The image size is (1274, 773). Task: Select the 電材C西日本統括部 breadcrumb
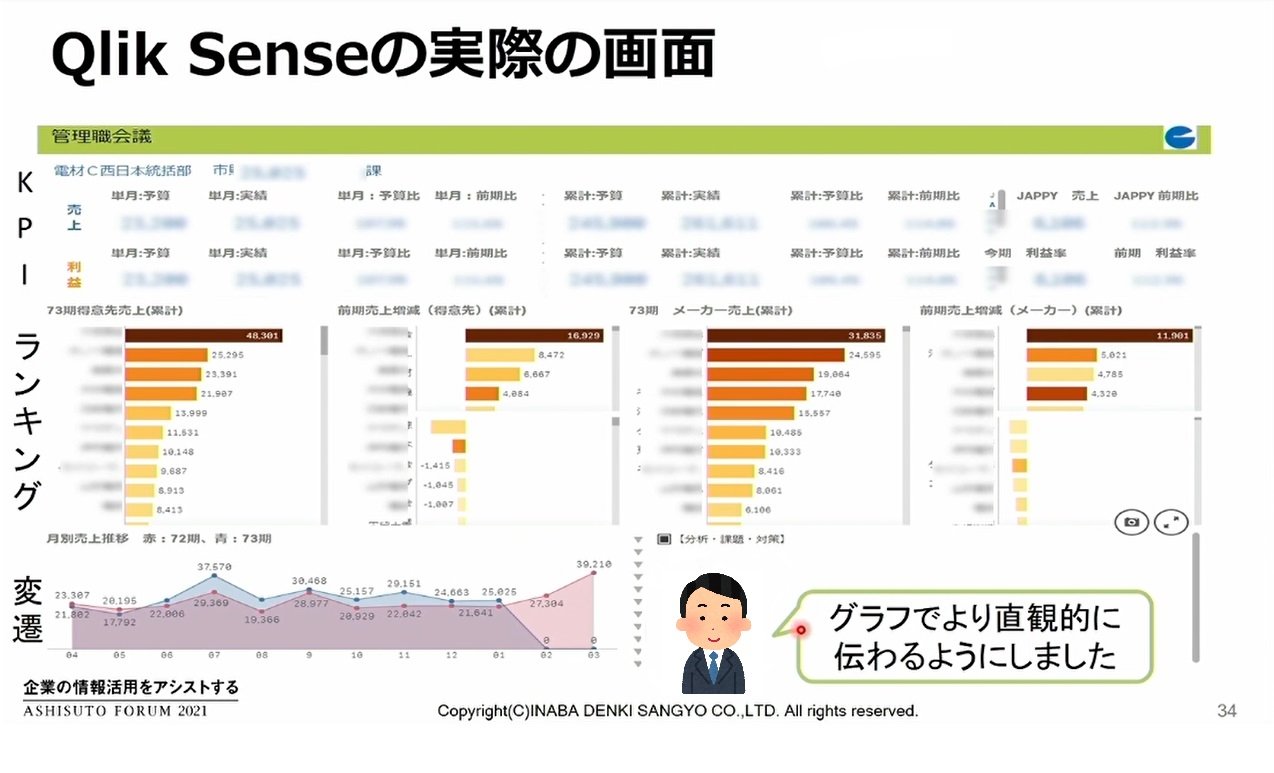122,171
